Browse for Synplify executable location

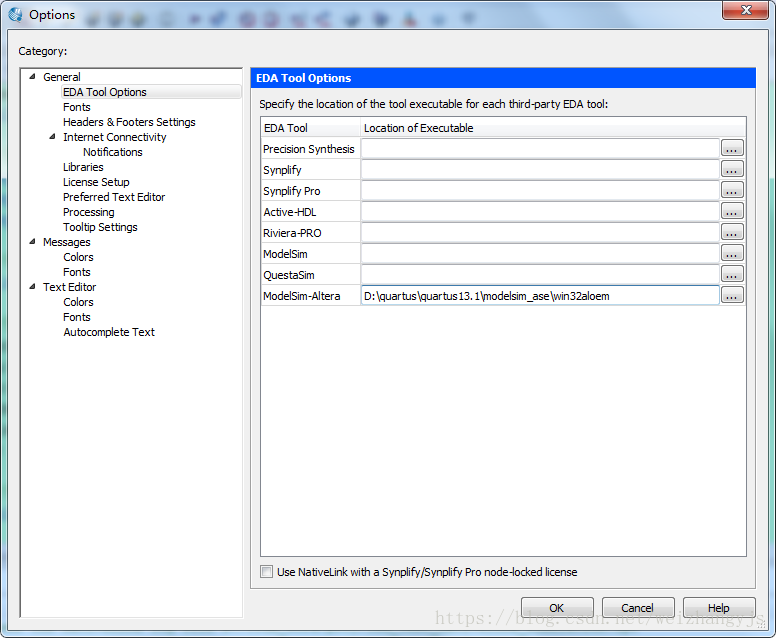coord(732,169)
